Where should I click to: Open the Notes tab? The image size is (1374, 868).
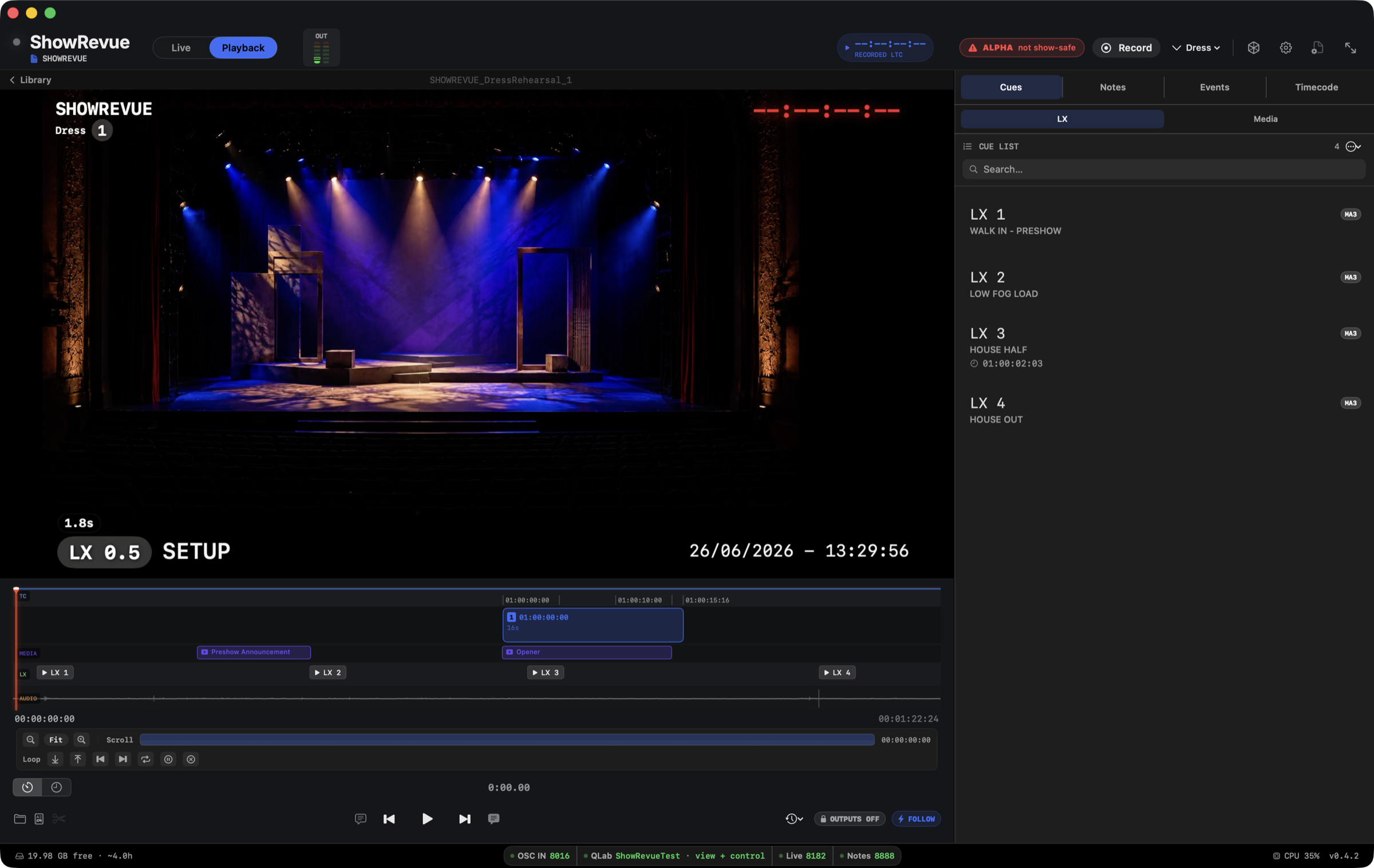1112,87
